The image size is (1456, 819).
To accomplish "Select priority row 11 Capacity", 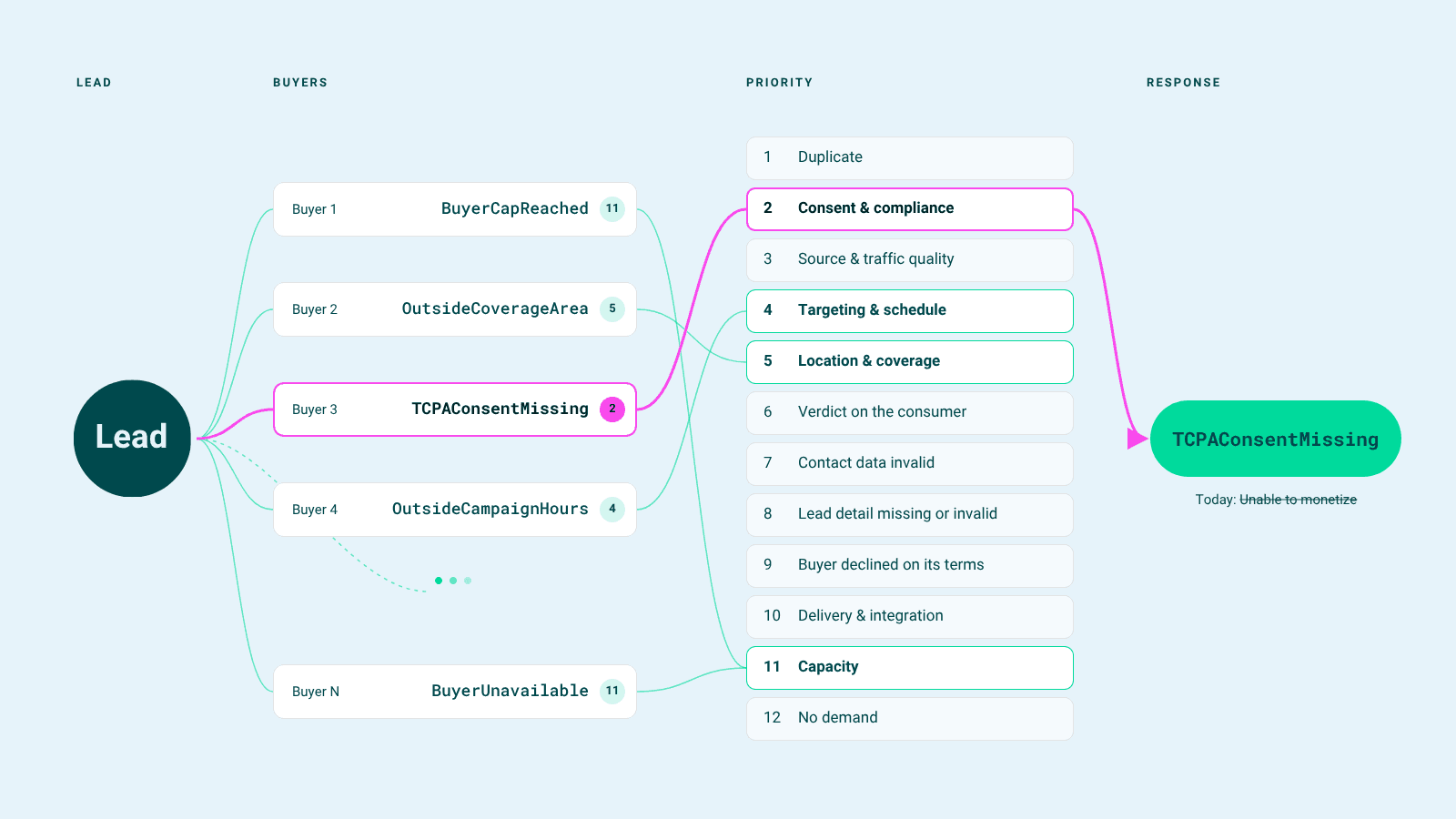I will point(910,668).
